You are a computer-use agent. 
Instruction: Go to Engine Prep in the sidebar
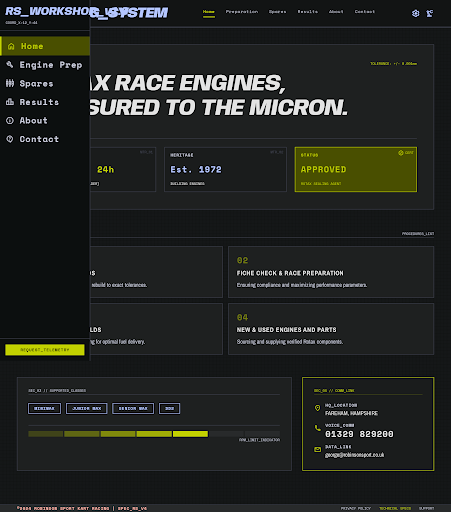pyautogui.click(x=45, y=65)
